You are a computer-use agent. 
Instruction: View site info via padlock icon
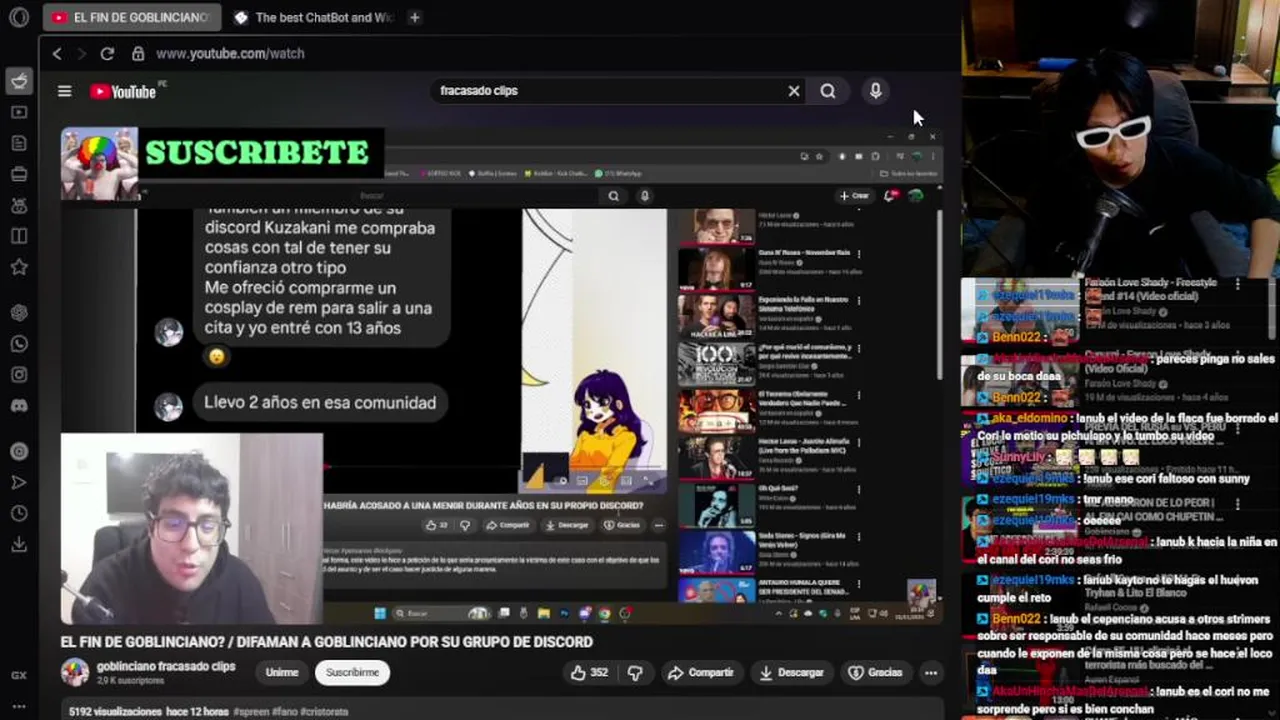click(x=138, y=54)
